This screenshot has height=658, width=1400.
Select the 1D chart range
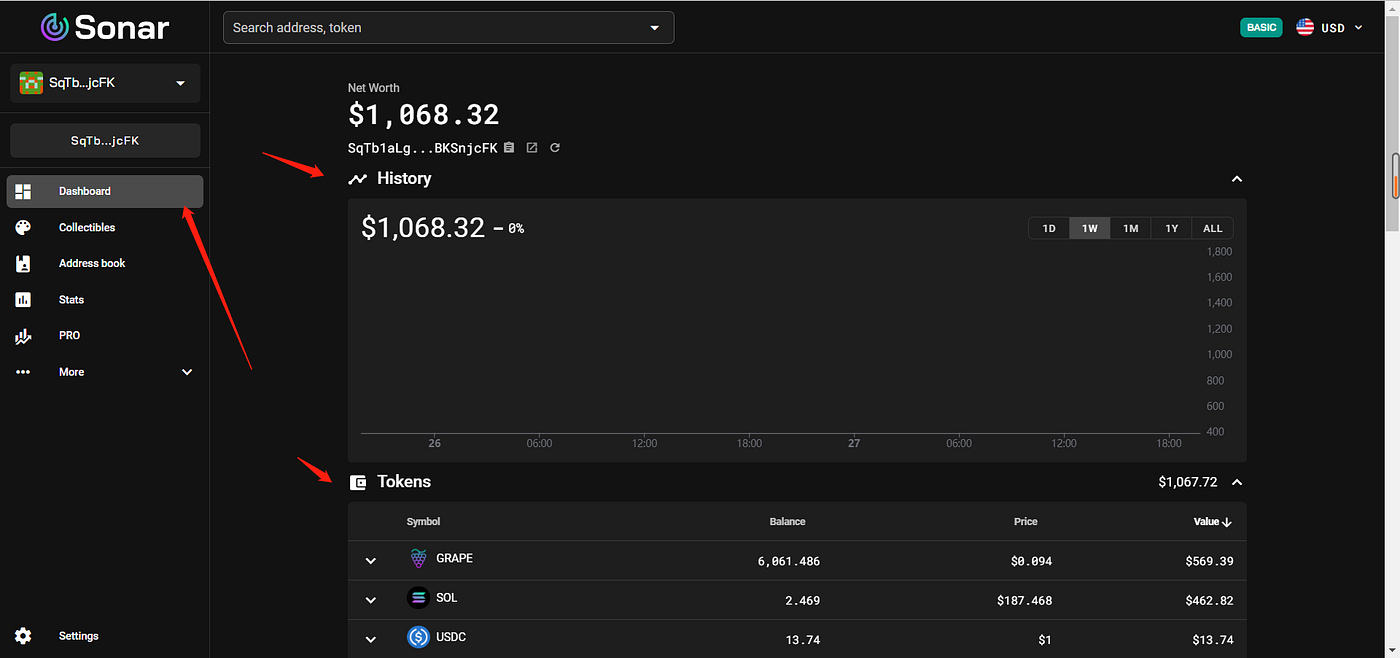1049,228
